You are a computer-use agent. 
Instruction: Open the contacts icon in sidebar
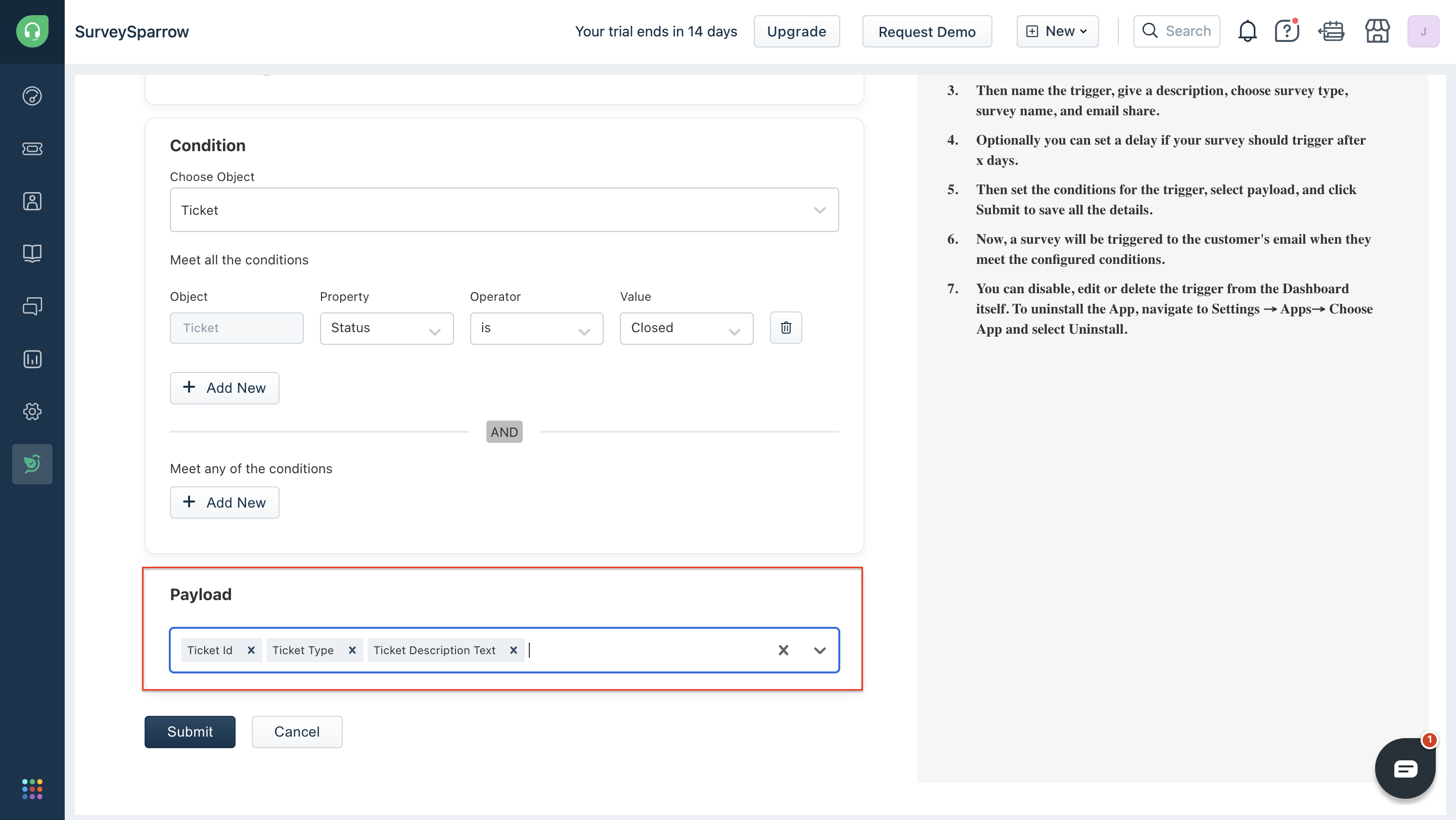32,201
